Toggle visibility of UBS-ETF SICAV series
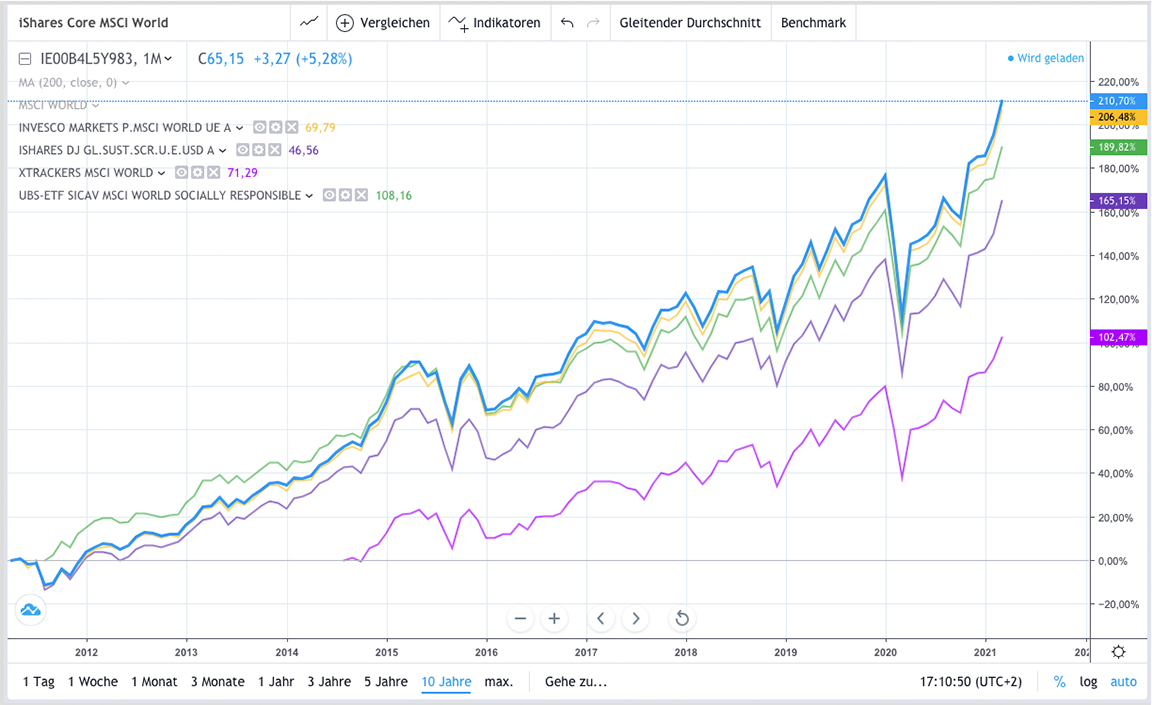The image size is (1152, 705). click(329, 195)
